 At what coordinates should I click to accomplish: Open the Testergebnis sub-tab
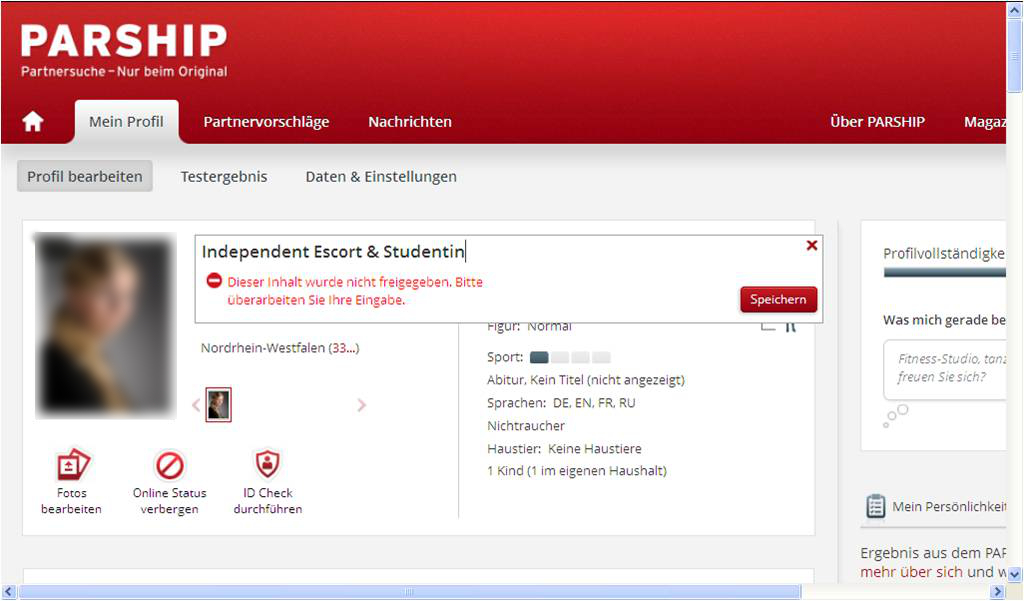click(224, 176)
